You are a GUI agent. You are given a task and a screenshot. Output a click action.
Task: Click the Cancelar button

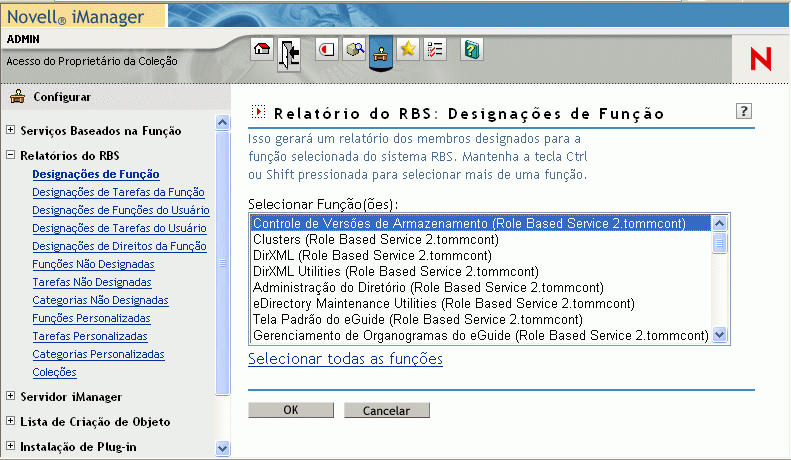tap(386, 410)
